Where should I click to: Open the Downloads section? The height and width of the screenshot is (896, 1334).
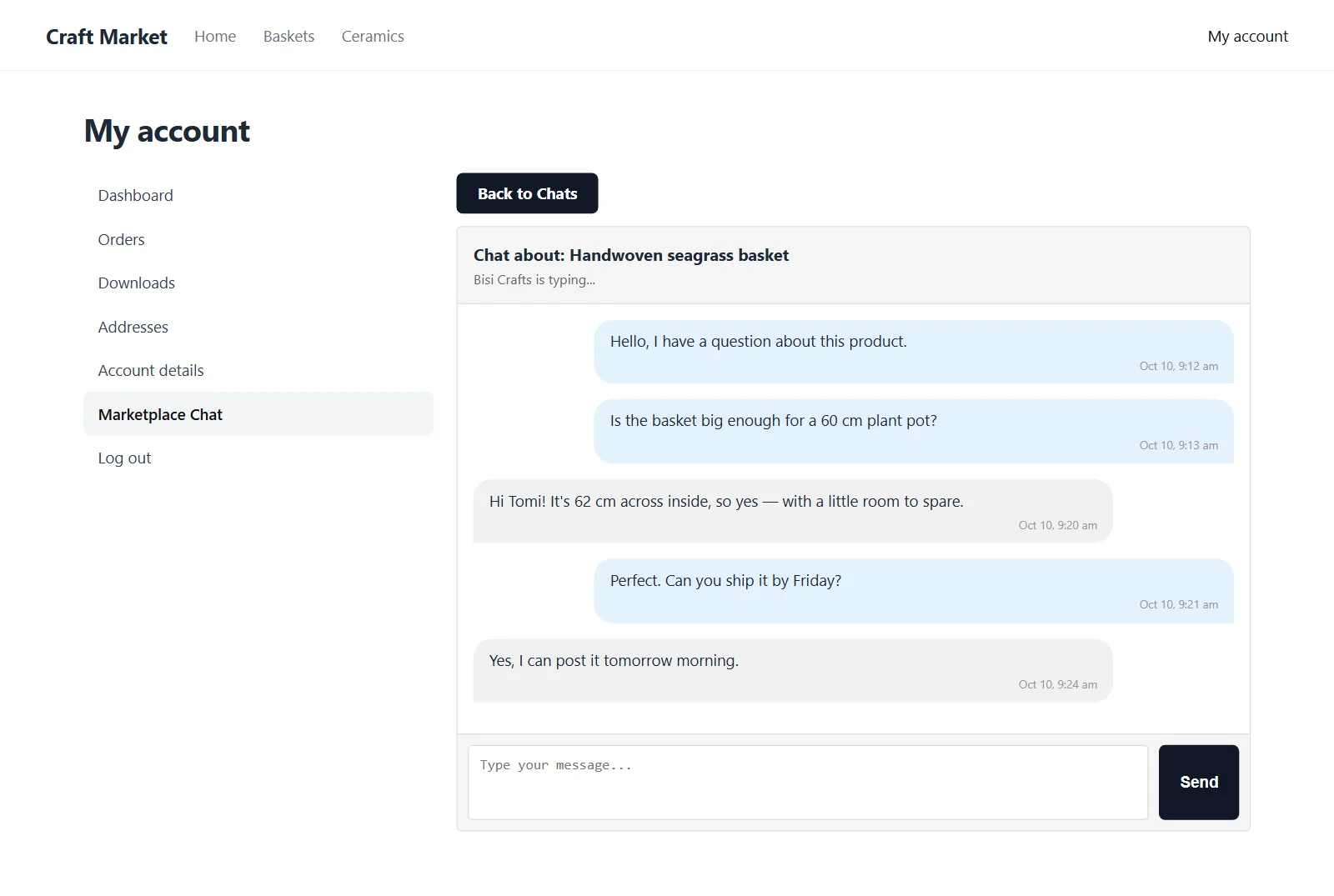258,283
